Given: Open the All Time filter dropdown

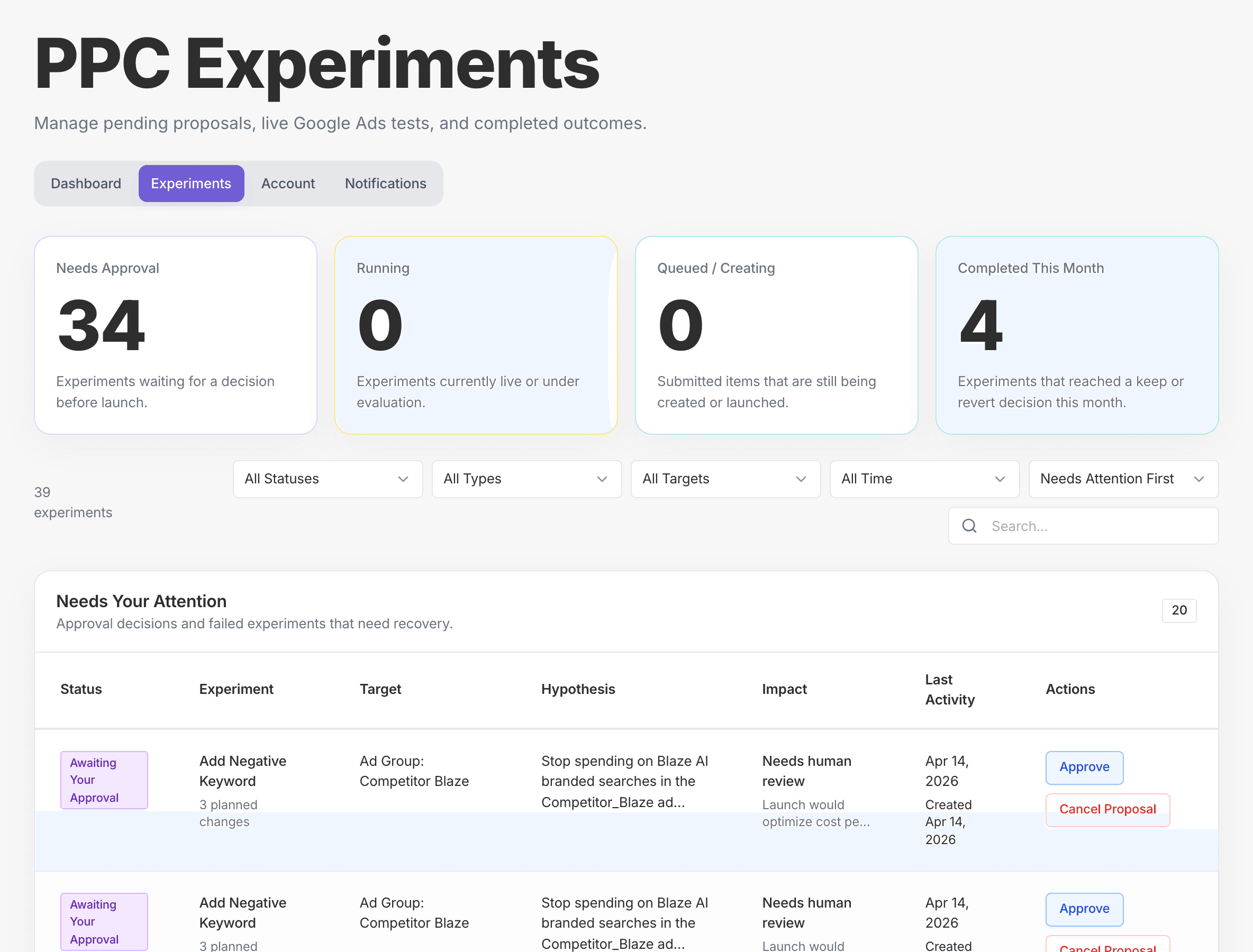Looking at the screenshot, I should point(924,479).
